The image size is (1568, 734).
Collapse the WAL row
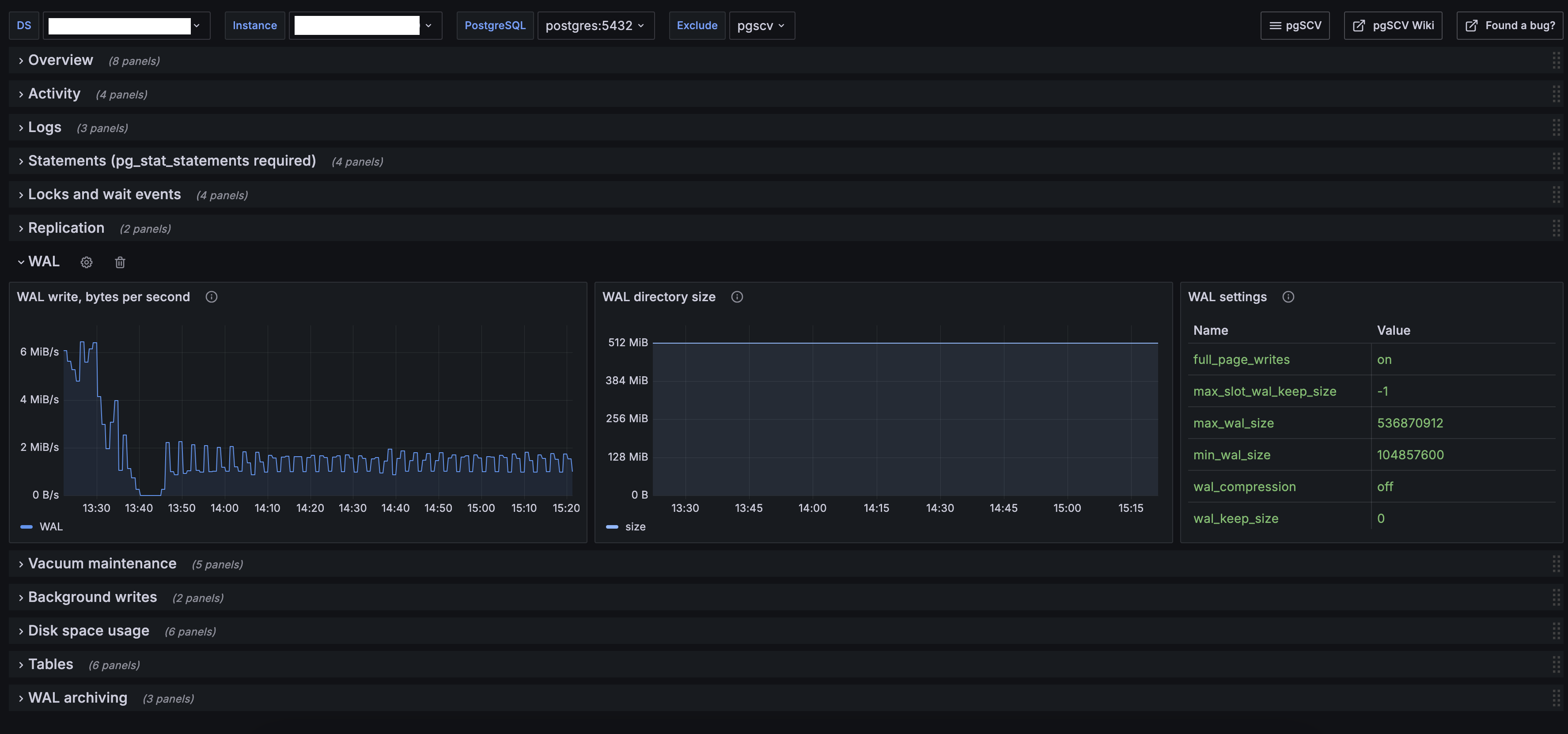(x=44, y=262)
